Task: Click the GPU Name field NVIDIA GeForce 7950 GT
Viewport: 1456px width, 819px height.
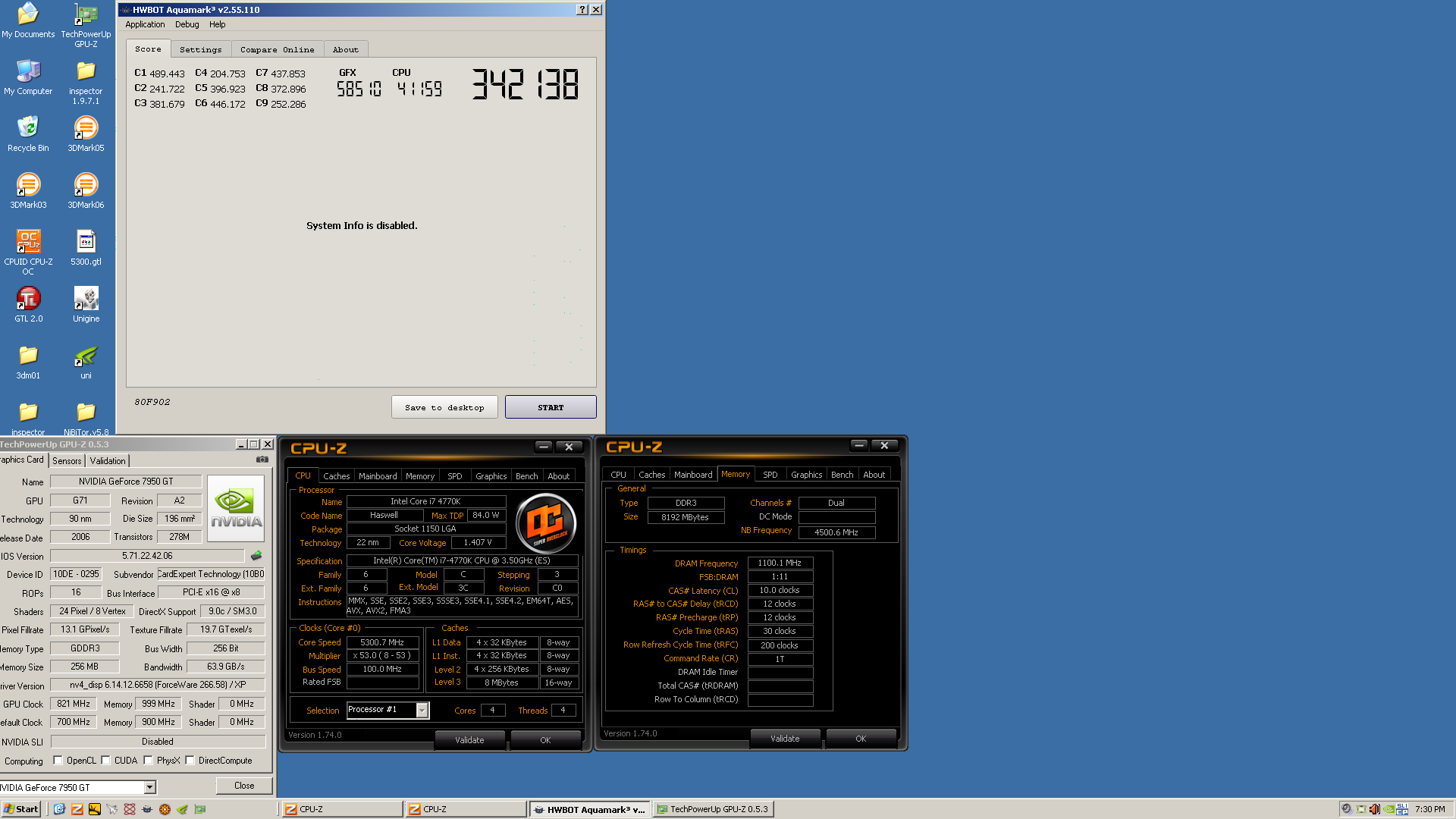Action: coord(126,482)
